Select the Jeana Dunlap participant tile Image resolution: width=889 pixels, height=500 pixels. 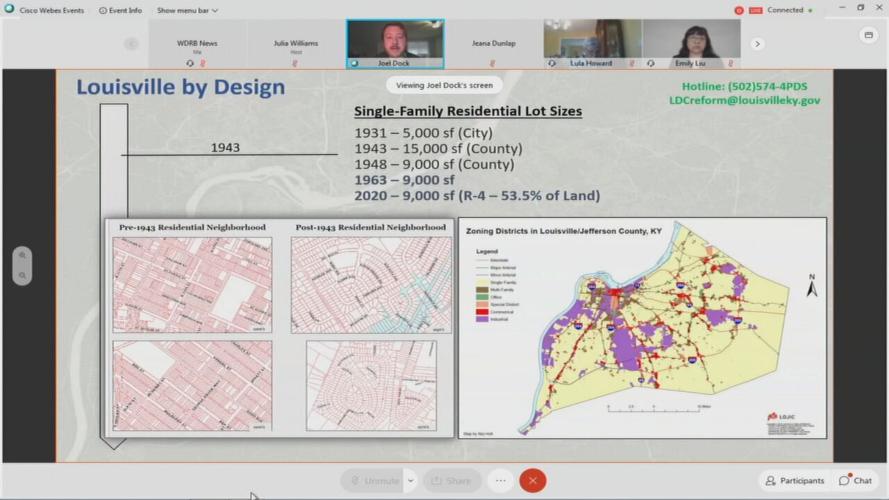click(494, 44)
